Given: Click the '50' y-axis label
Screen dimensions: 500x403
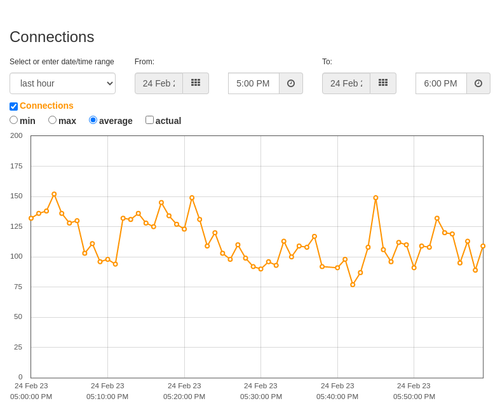Looking at the screenshot, I should [18, 317].
